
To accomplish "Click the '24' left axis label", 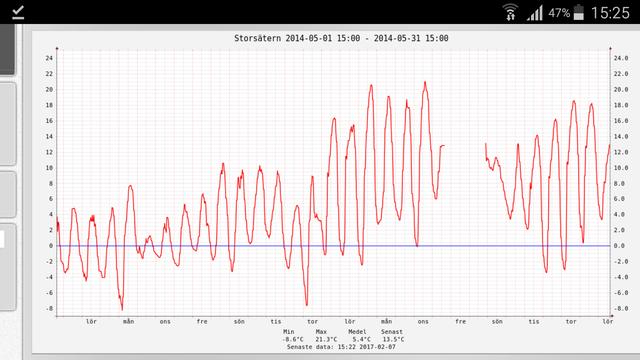I will 49,58.
